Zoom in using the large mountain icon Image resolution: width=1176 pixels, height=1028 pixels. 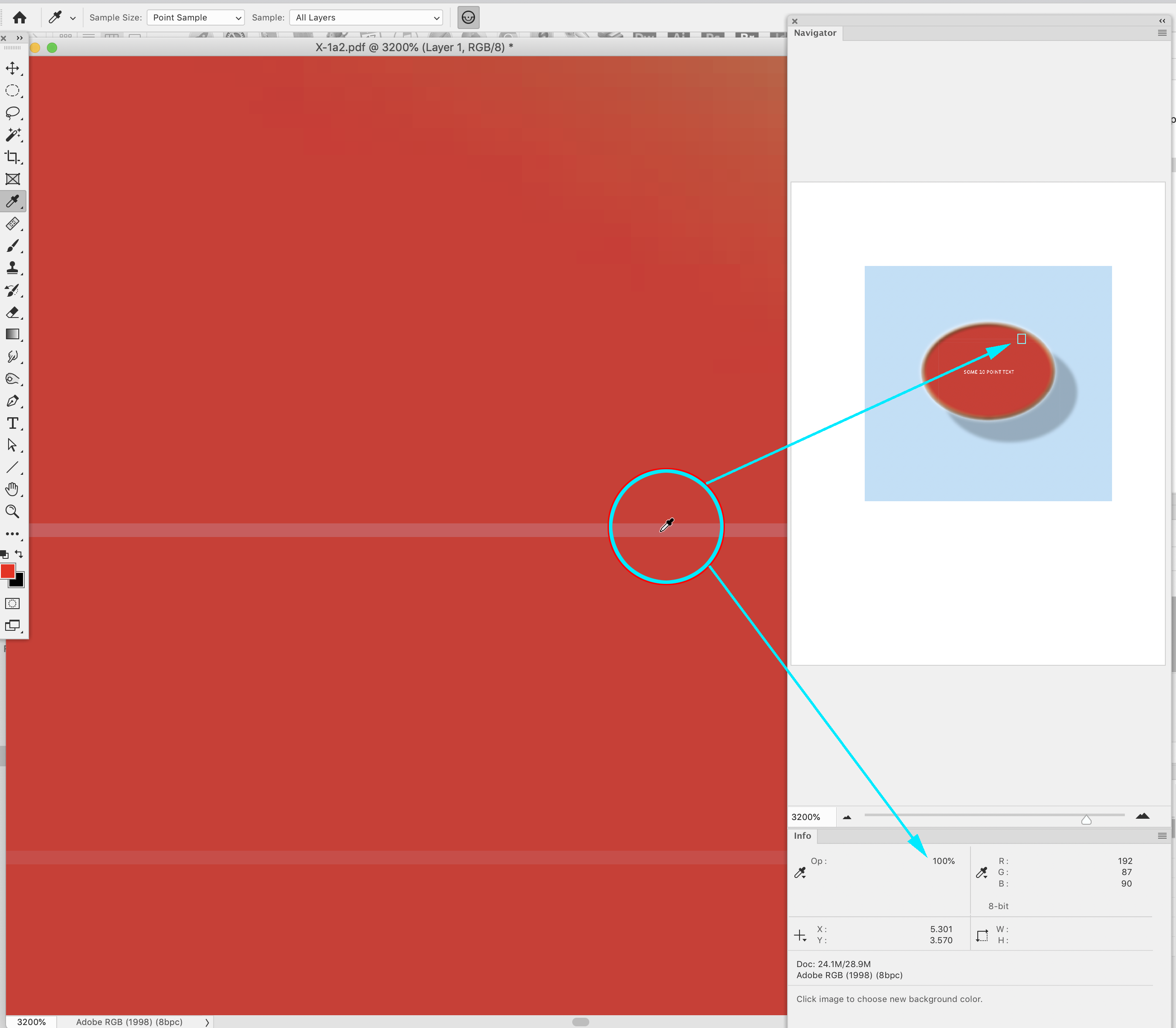click(x=1143, y=816)
